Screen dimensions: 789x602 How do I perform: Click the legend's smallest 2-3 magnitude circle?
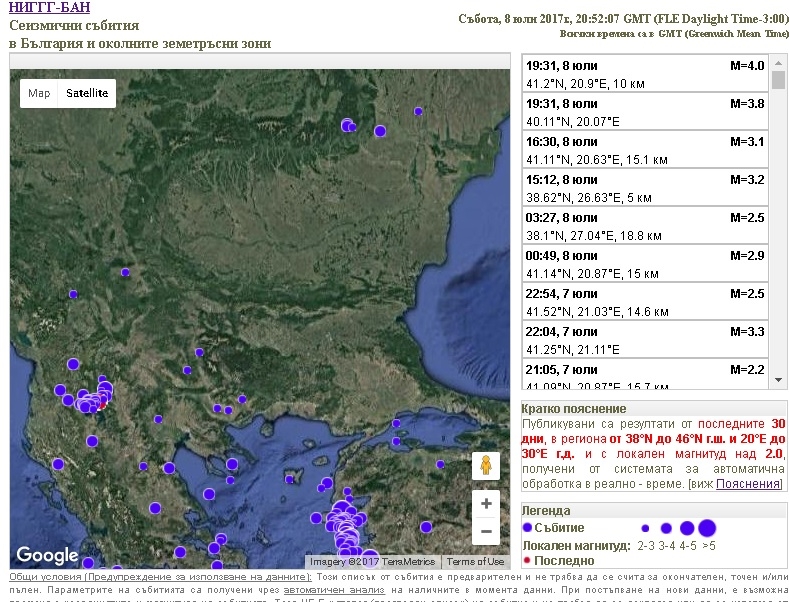(645, 528)
